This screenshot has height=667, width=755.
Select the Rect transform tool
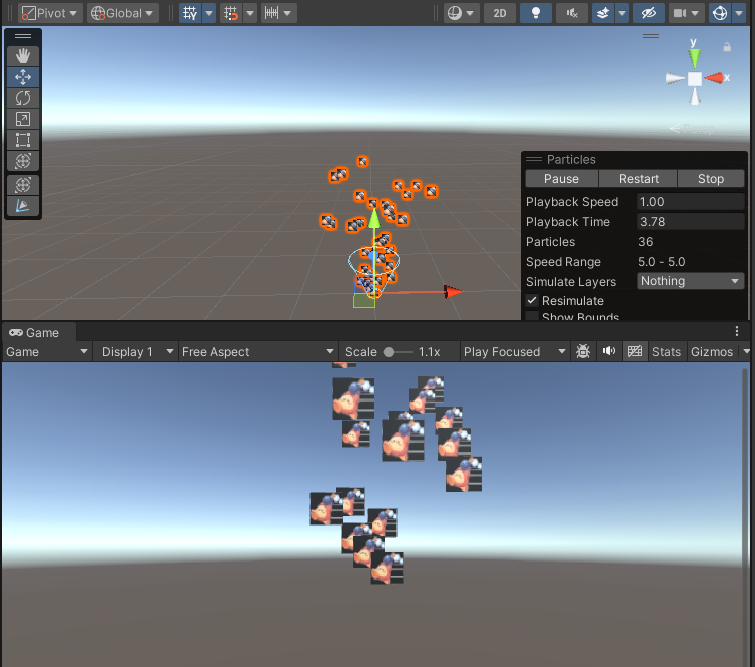tap(23, 140)
